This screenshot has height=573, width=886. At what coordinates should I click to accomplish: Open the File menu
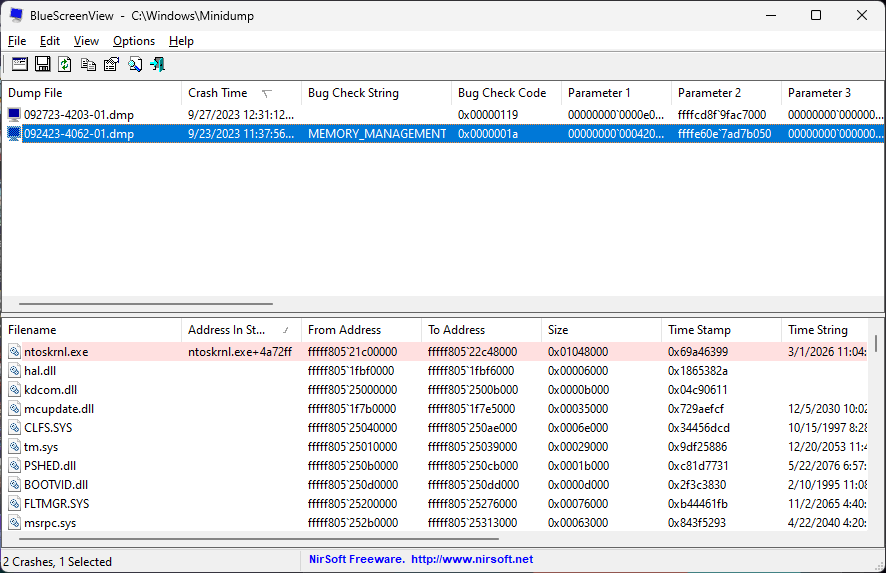click(17, 41)
